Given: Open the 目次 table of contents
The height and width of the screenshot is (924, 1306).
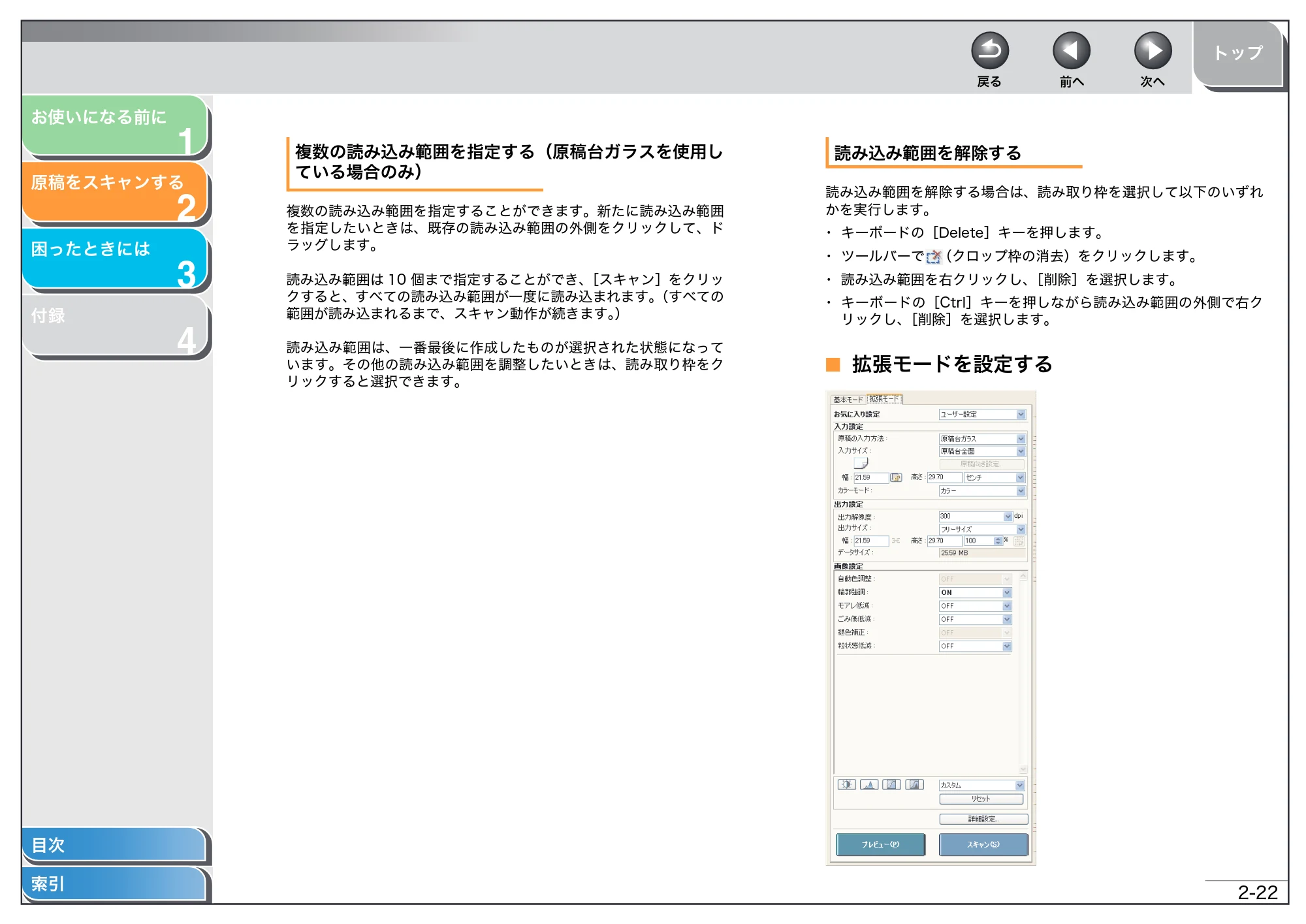Looking at the screenshot, I should 114,844.
